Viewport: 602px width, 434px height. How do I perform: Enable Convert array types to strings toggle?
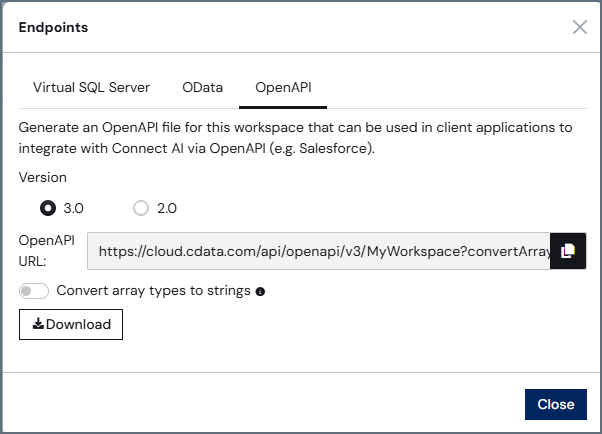click(x=34, y=291)
